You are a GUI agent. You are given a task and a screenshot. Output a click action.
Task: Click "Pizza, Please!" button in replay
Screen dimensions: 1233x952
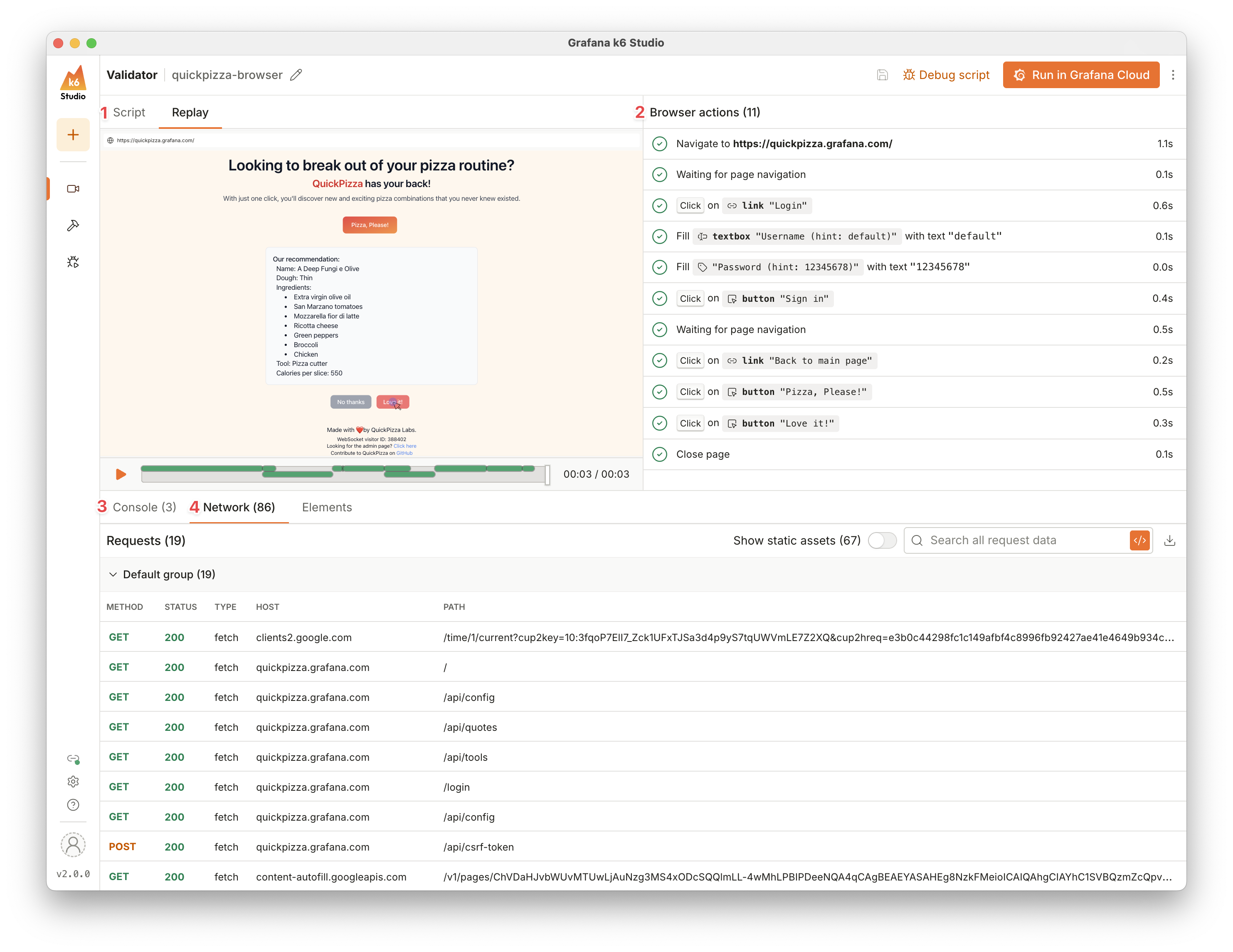click(370, 225)
